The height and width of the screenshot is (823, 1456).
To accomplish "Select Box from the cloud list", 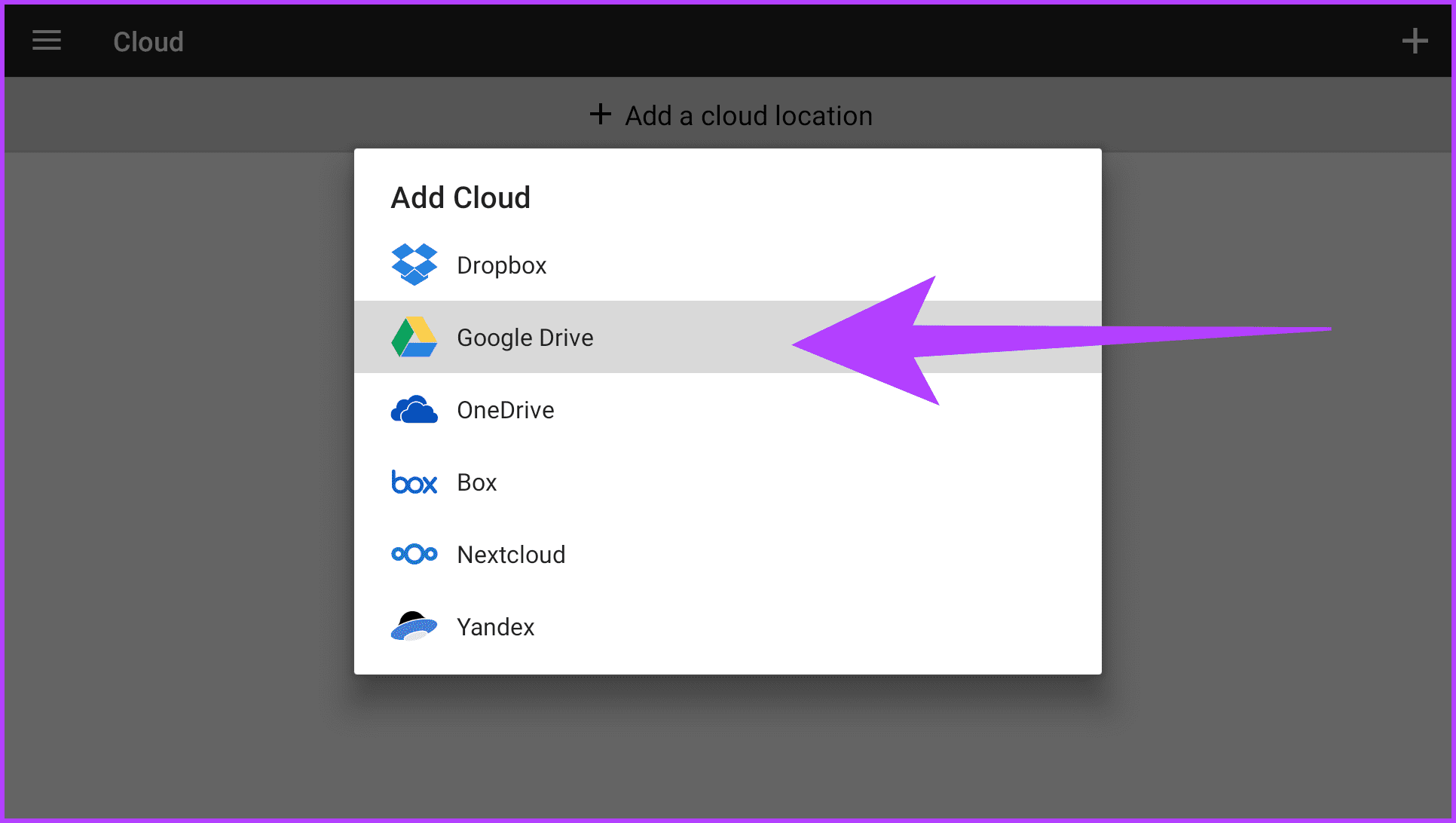I will pos(476,482).
